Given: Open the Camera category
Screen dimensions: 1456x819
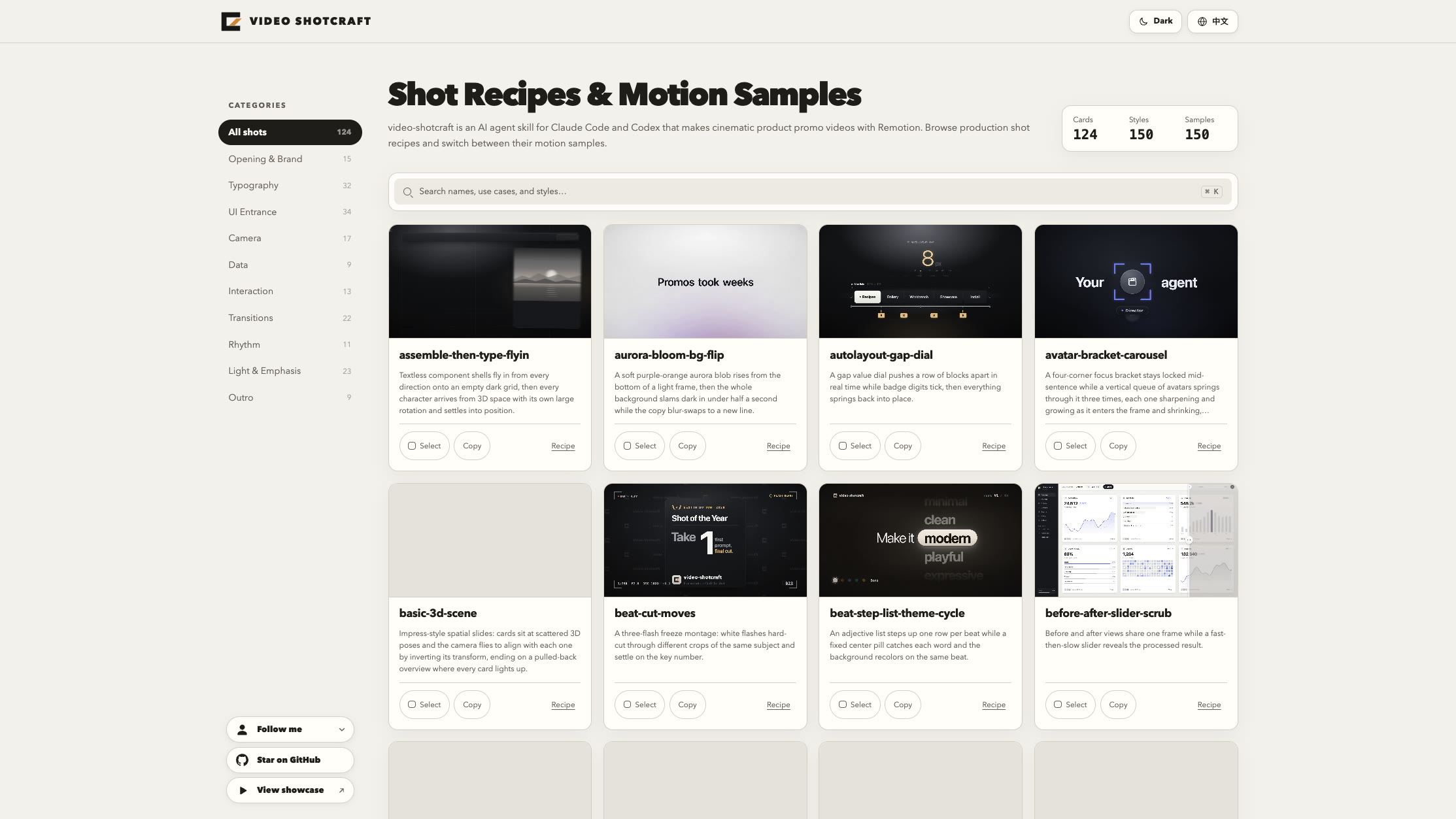Looking at the screenshot, I should 290,239.
